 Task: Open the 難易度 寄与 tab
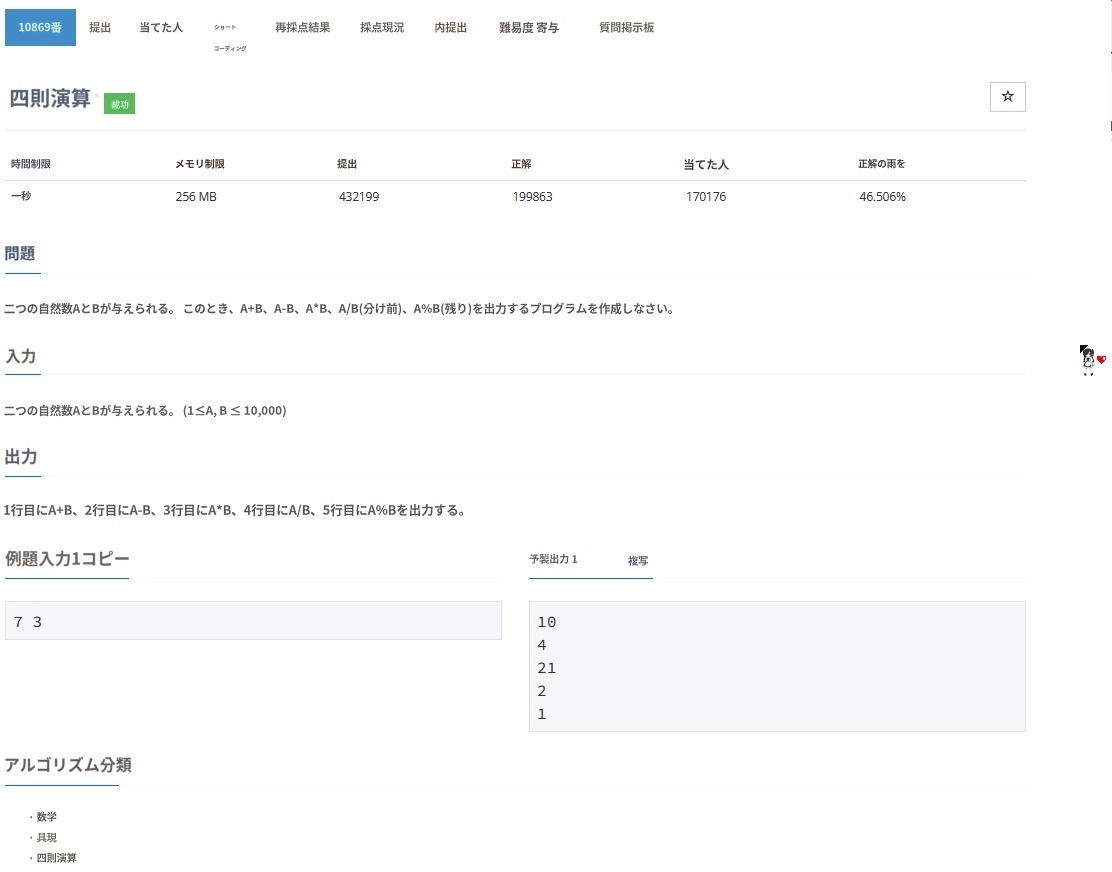pos(529,28)
